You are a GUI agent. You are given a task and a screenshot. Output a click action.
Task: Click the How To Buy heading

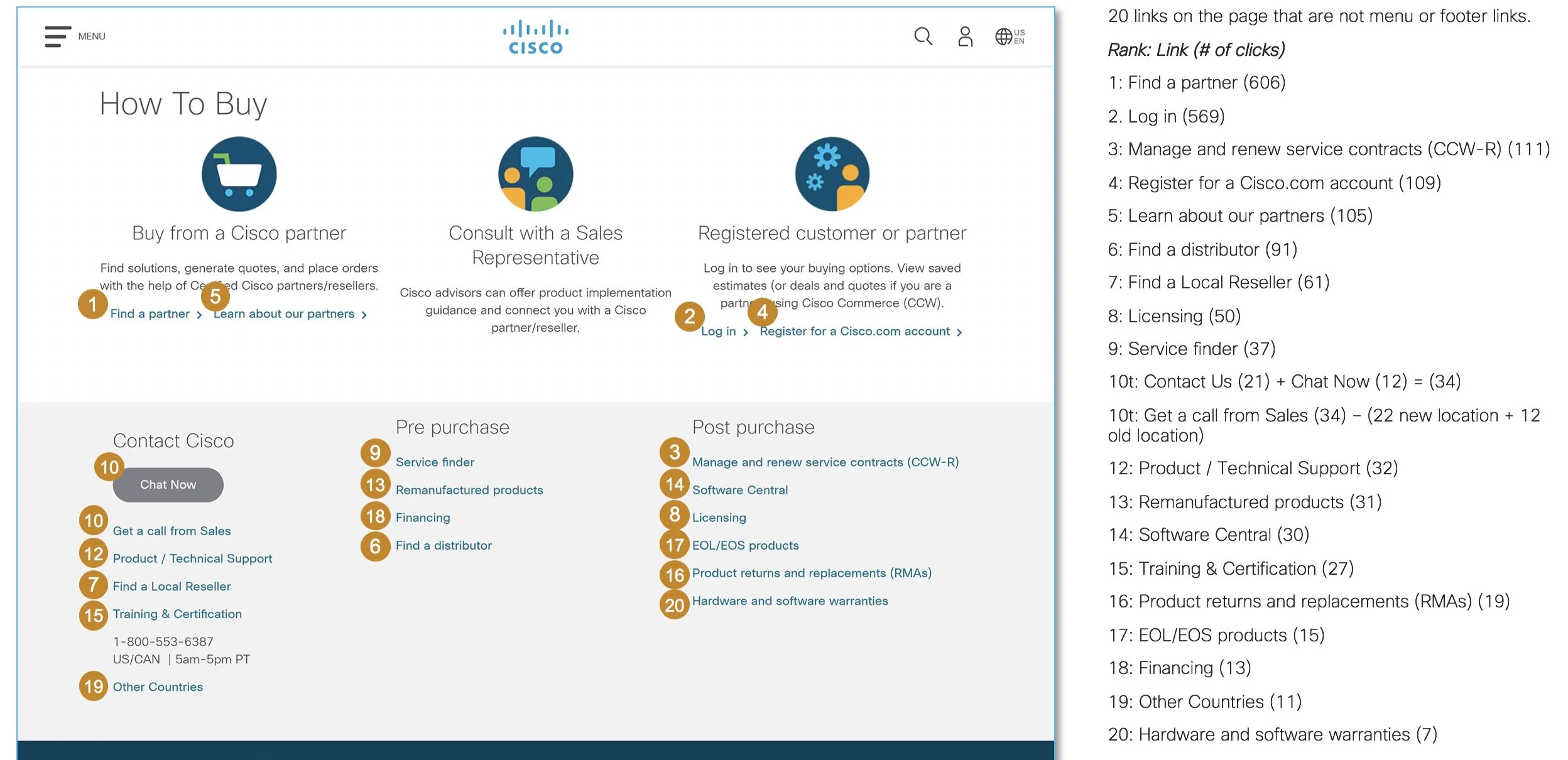click(183, 104)
